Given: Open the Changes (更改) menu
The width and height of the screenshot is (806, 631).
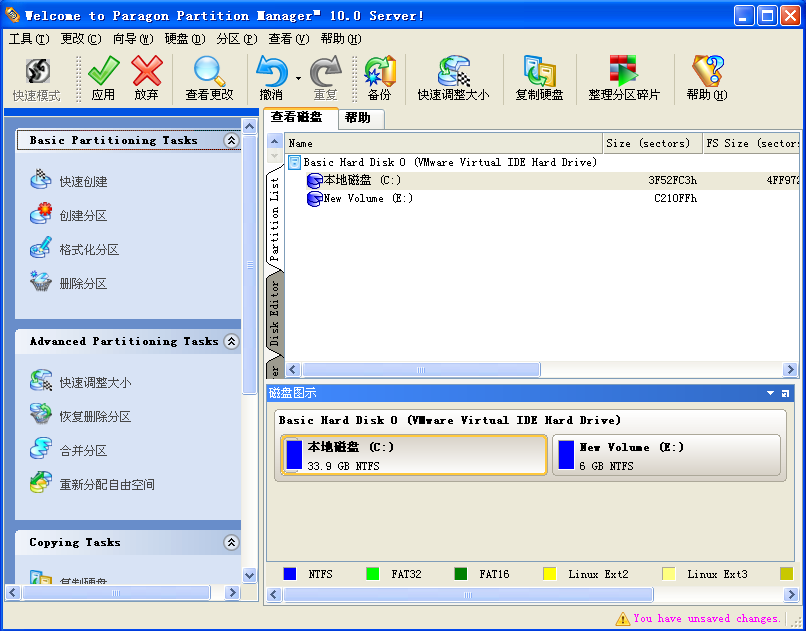Looking at the screenshot, I should [x=81, y=39].
